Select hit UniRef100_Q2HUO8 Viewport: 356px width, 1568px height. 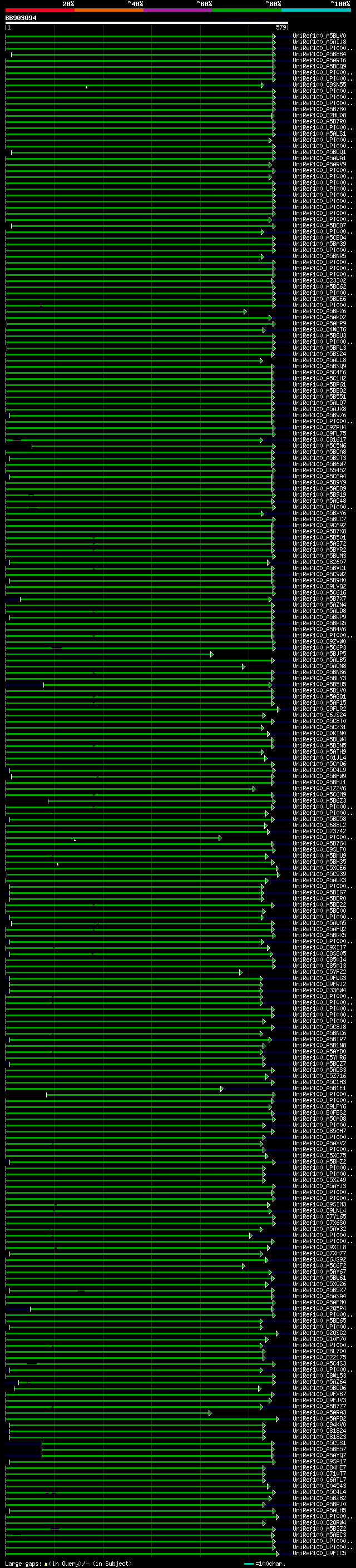click(319, 116)
